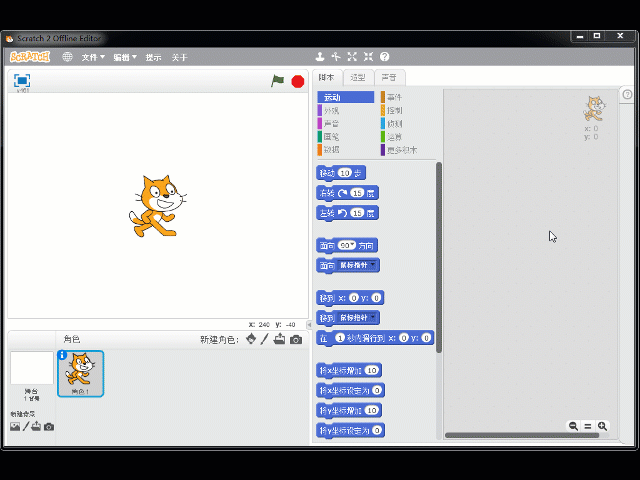Switch to the 脚本 tab

click(x=327, y=78)
